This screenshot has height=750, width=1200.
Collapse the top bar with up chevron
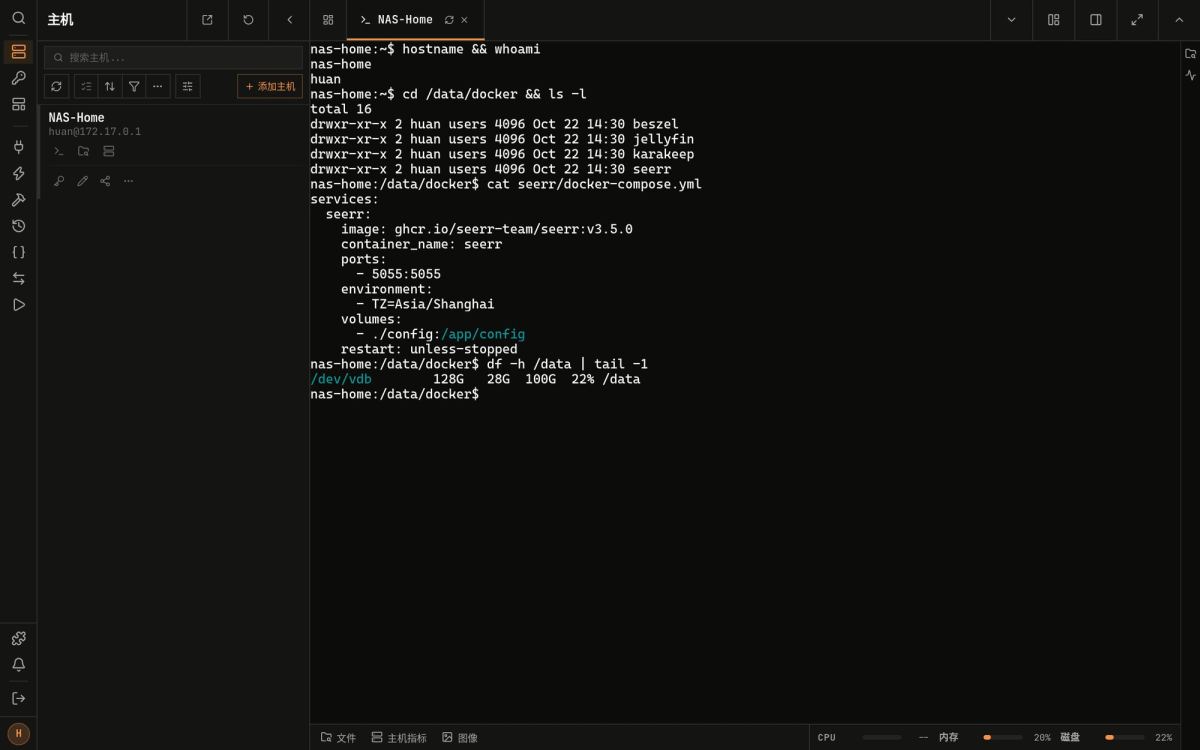tap(1179, 20)
